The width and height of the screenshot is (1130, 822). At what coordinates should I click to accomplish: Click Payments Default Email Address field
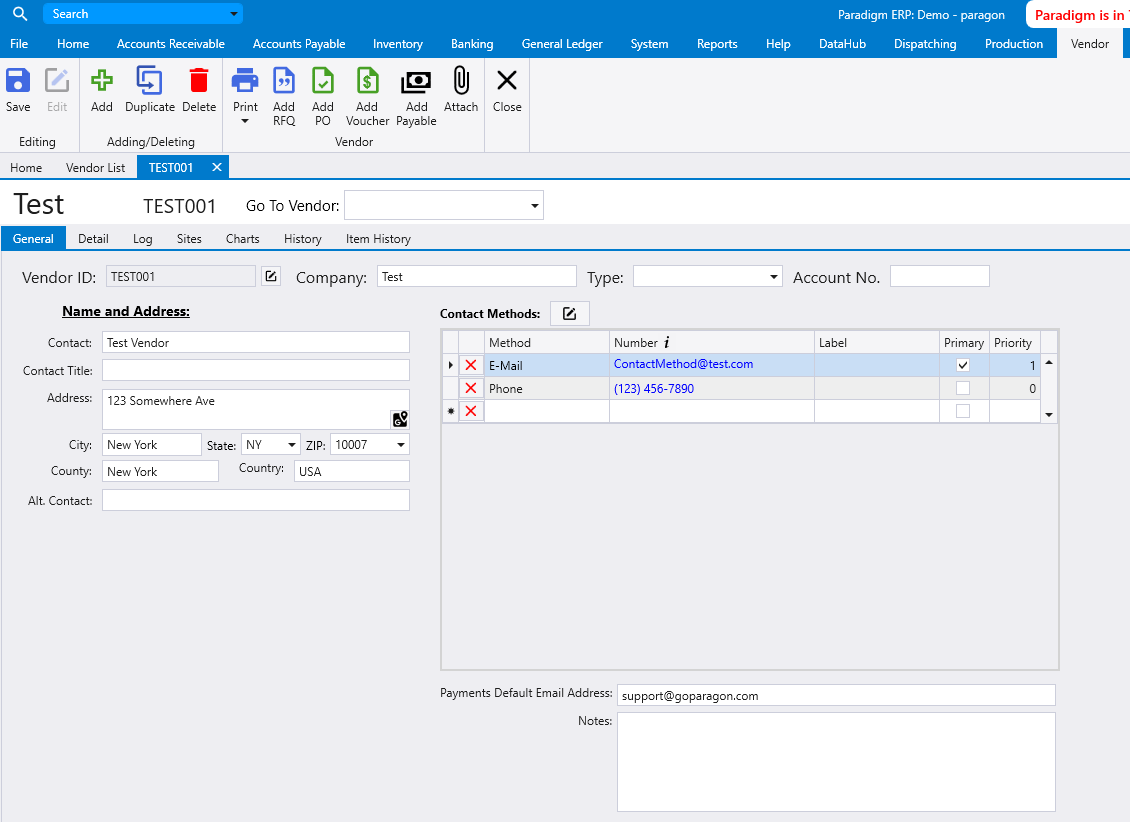click(x=836, y=695)
